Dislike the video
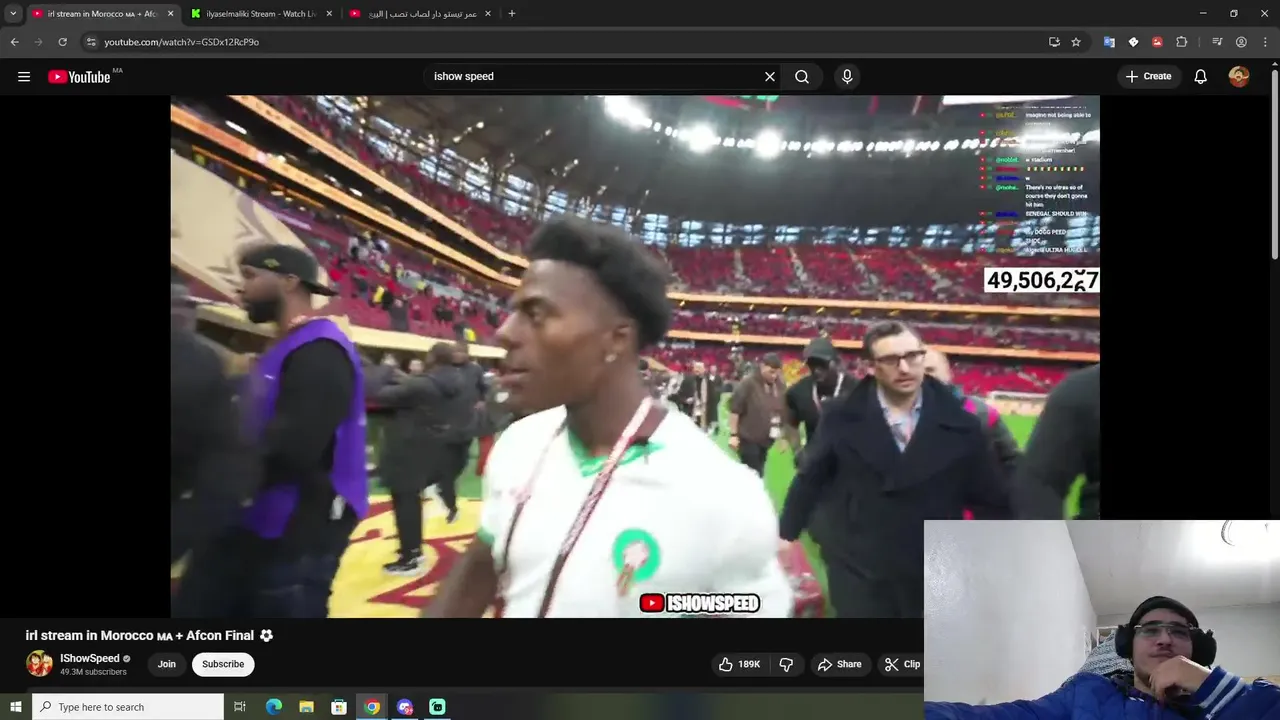The width and height of the screenshot is (1280, 720). 786,664
